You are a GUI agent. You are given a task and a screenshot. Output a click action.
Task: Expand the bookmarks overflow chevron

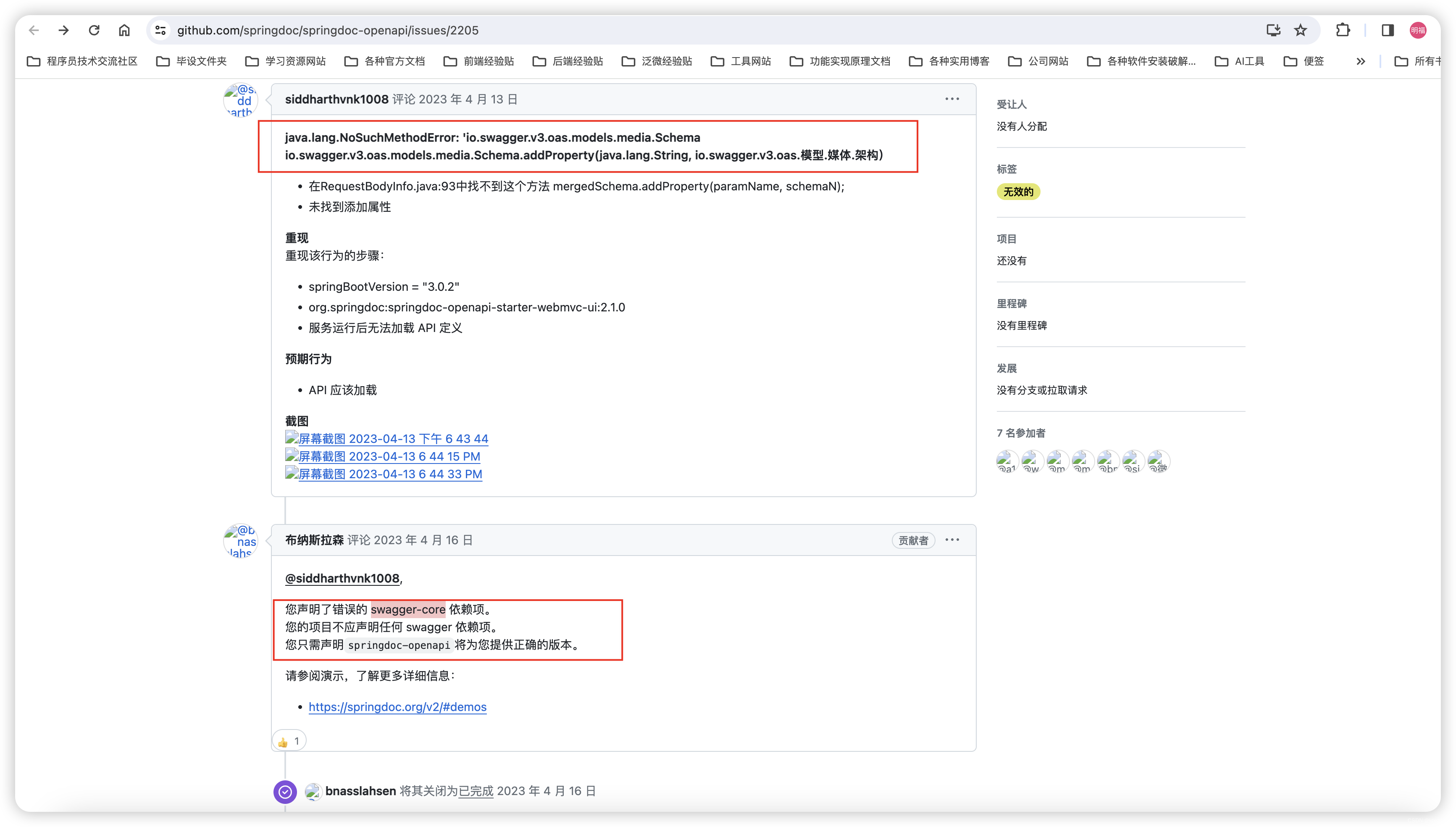tap(1361, 61)
